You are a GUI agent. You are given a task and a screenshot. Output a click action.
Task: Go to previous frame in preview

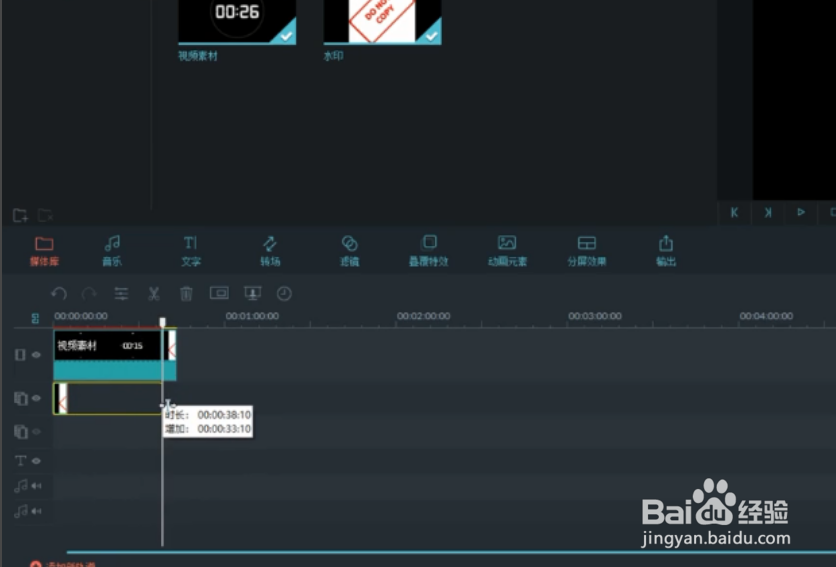tap(734, 212)
